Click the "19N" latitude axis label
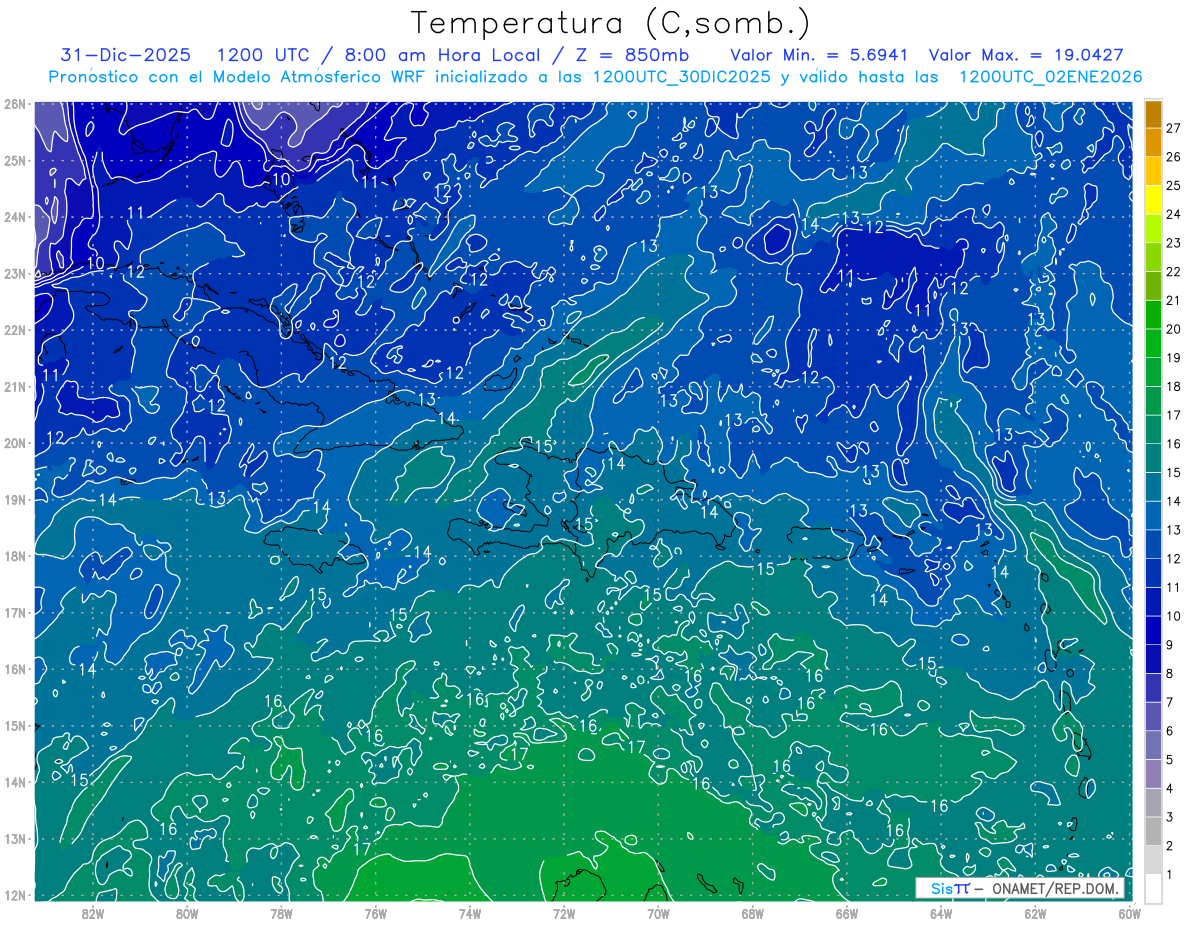The image size is (1200, 927). pyautogui.click(x=15, y=499)
